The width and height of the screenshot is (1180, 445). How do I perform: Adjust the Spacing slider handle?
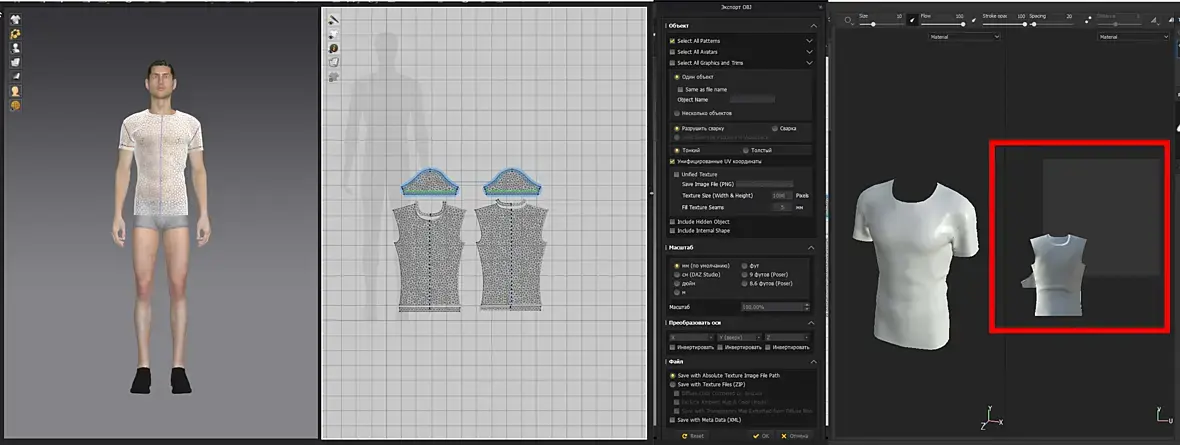pyautogui.click(x=1034, y=24)
